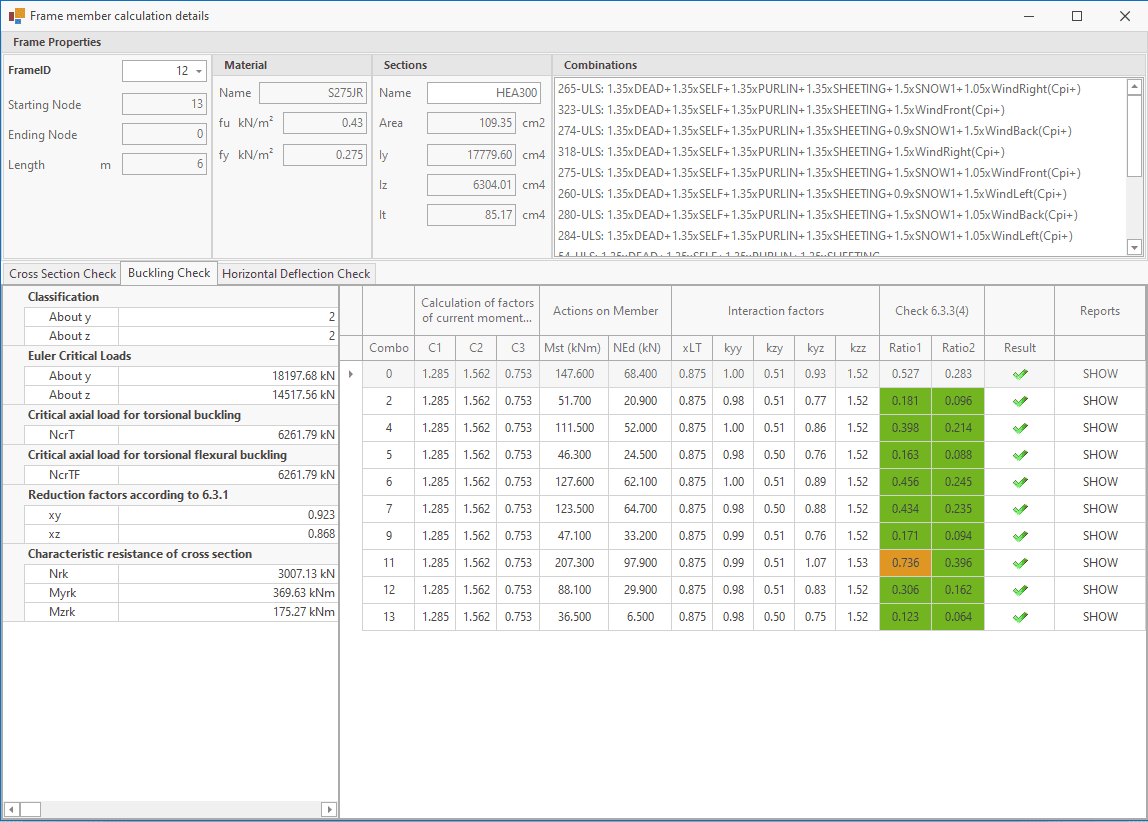Click the HEA300 section name field
Image resolution: width=1148 pixels, height=822 pixels.
tap(483, 93)
